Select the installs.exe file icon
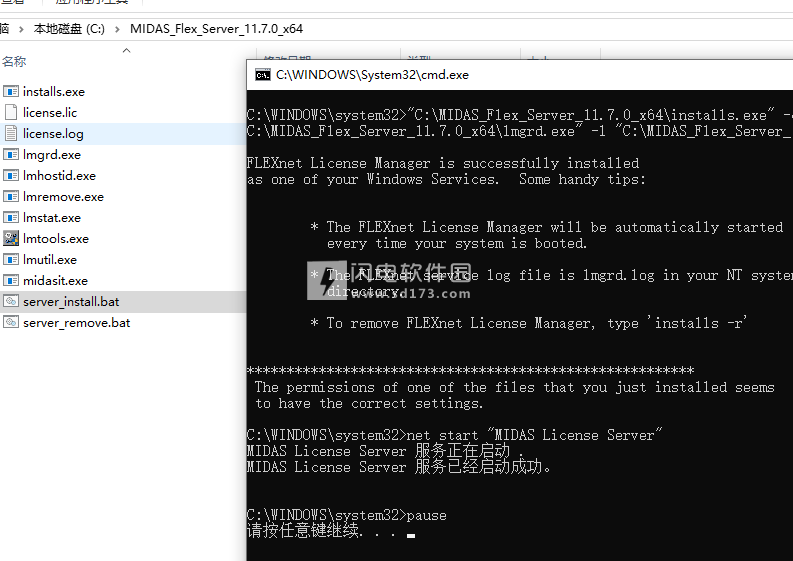This screenshot has width=793, height=561. point(12,92)
